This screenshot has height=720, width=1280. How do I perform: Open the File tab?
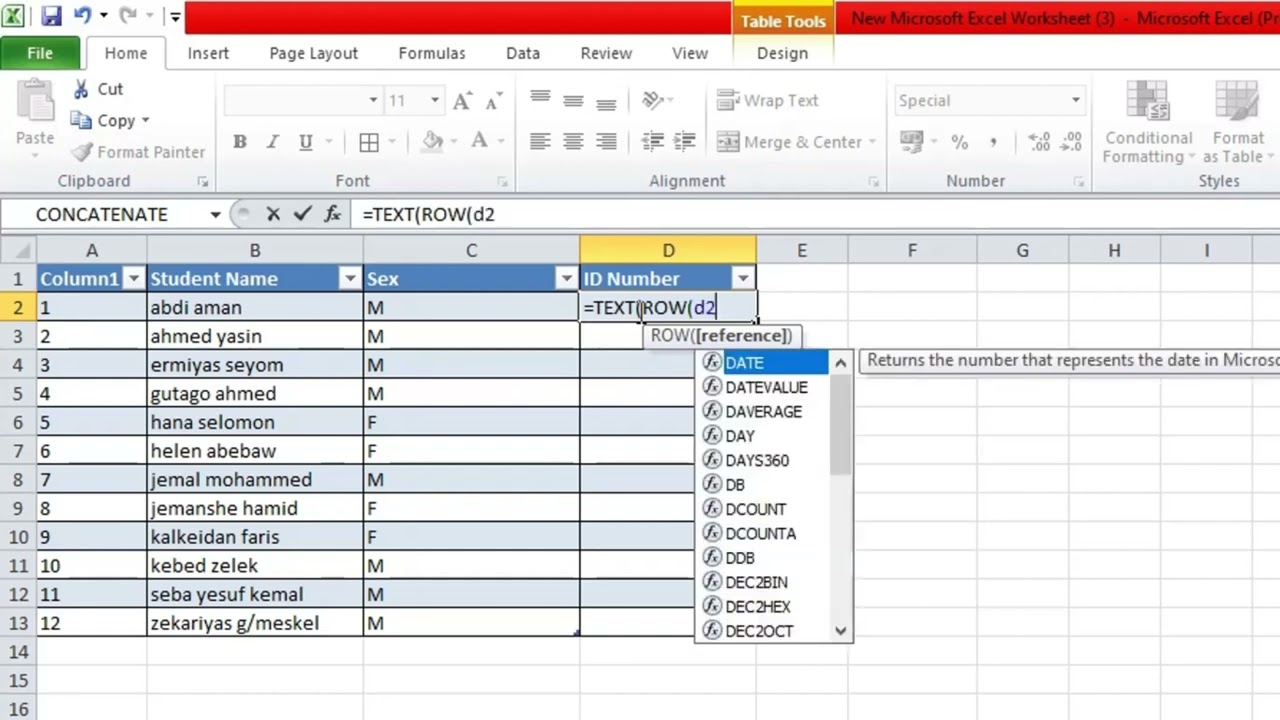(x=40, y=53)
